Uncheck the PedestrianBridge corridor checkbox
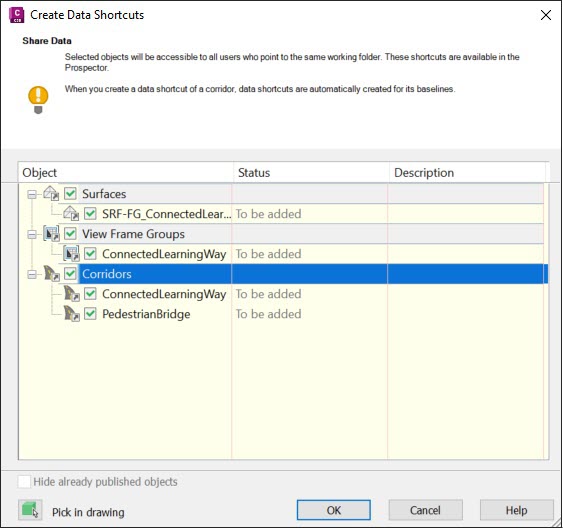Viewport: 563px width, 529px height. (90, 314)
